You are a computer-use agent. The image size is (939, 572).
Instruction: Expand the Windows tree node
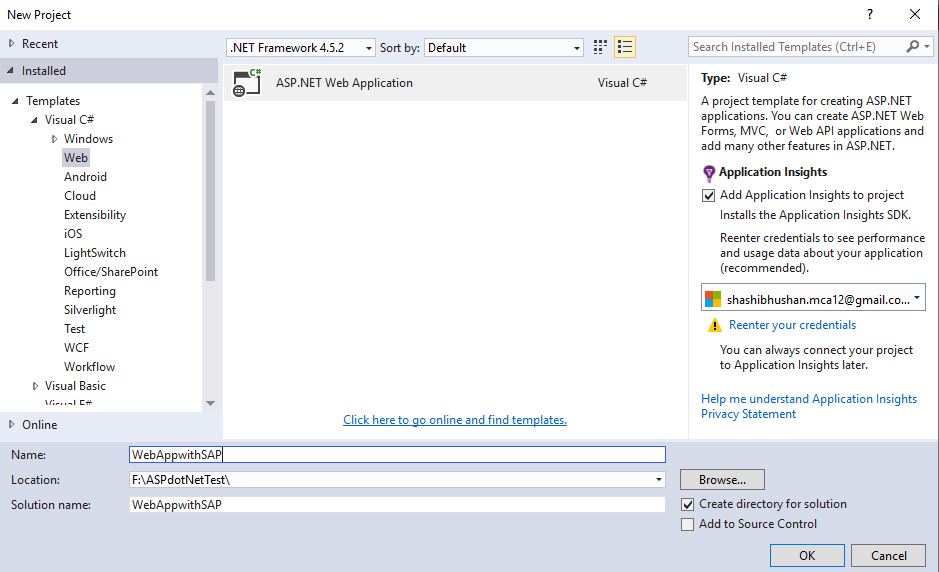pyautogui.click(x=54, y=139)
